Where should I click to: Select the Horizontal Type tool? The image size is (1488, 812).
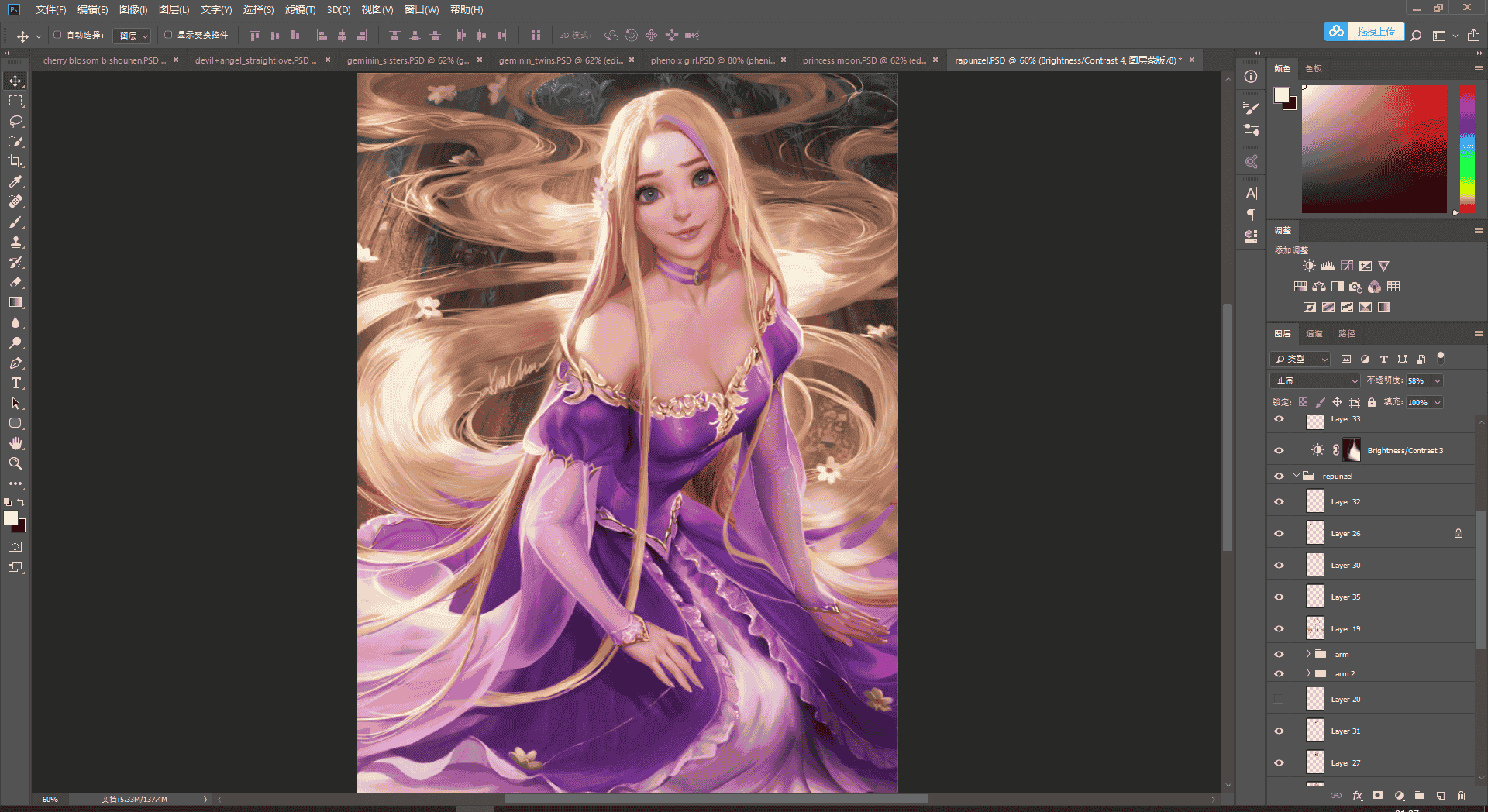(15, 383)
